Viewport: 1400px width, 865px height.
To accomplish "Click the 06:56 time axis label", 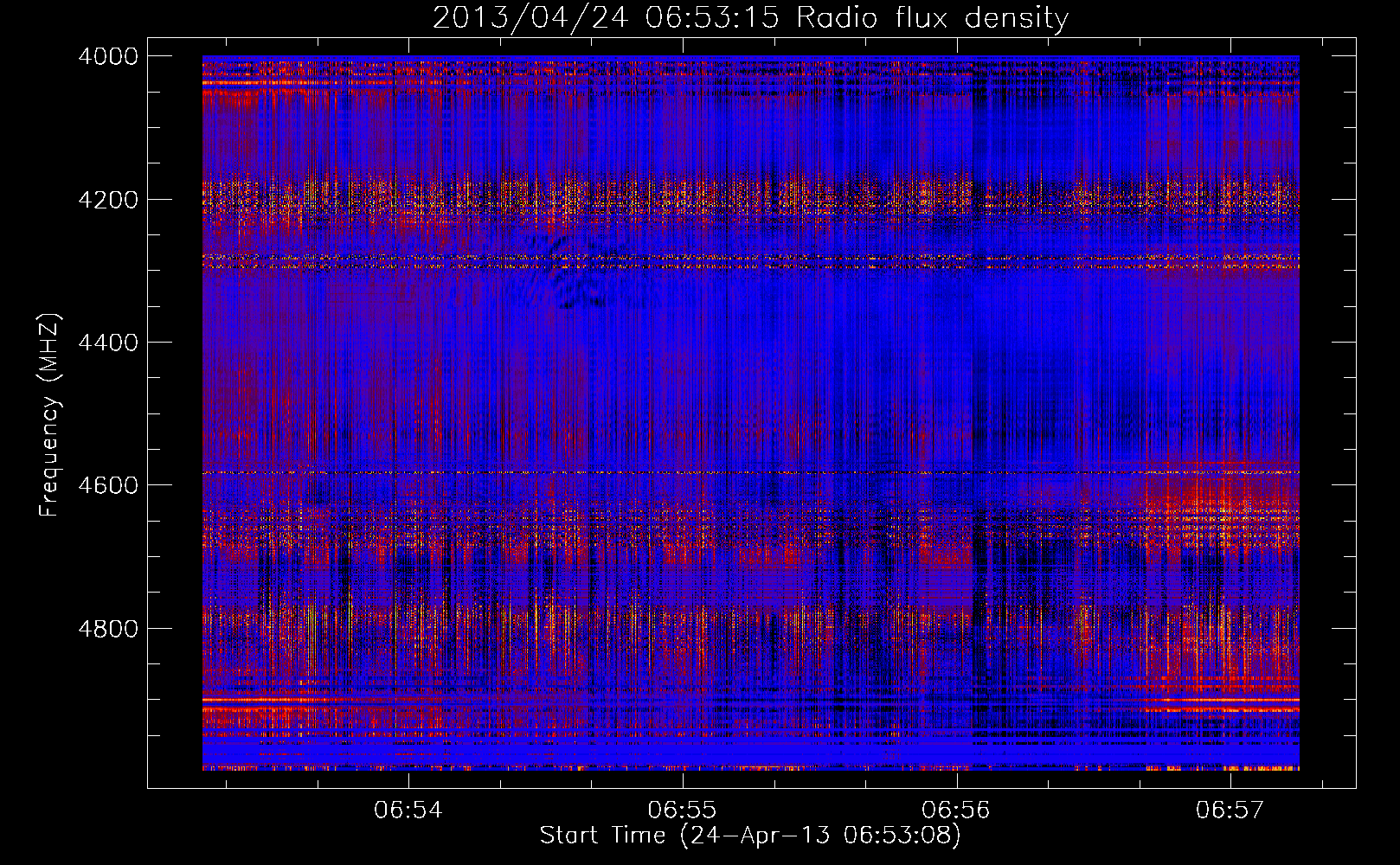I will (956, 811).
